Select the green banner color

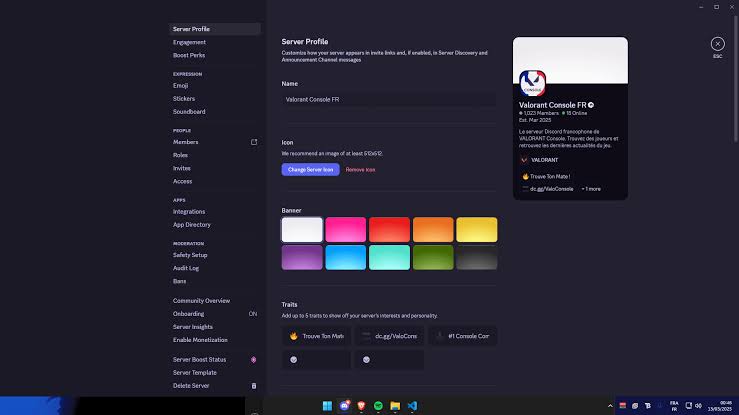[x=433, y=257]
